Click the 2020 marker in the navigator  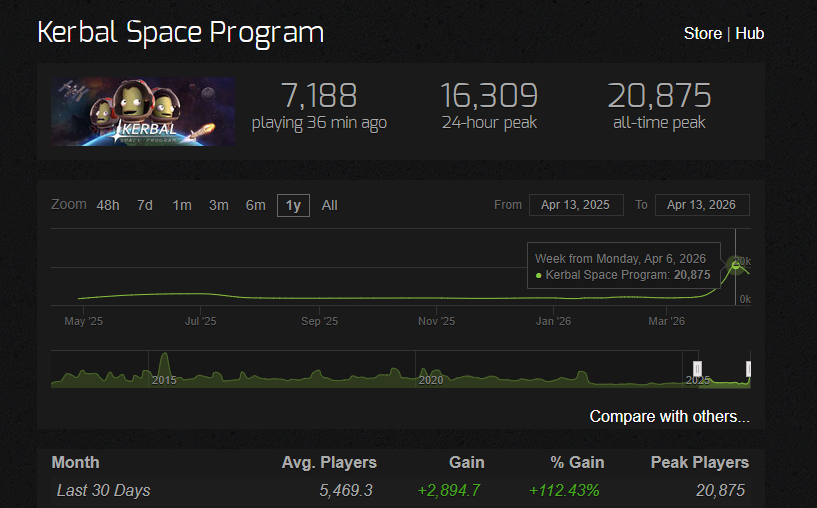click(x=431, y=380)
